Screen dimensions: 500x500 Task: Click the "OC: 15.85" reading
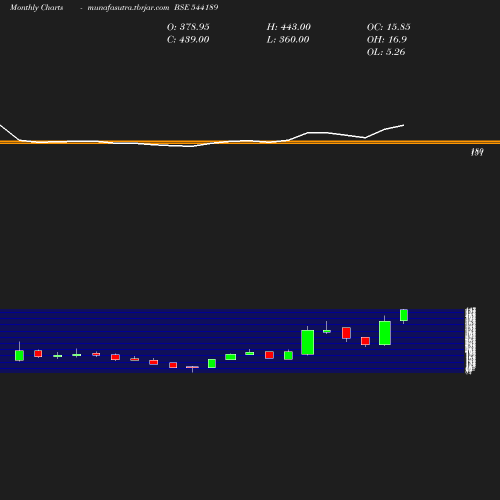pyautogui.click(x=389, y=27)
